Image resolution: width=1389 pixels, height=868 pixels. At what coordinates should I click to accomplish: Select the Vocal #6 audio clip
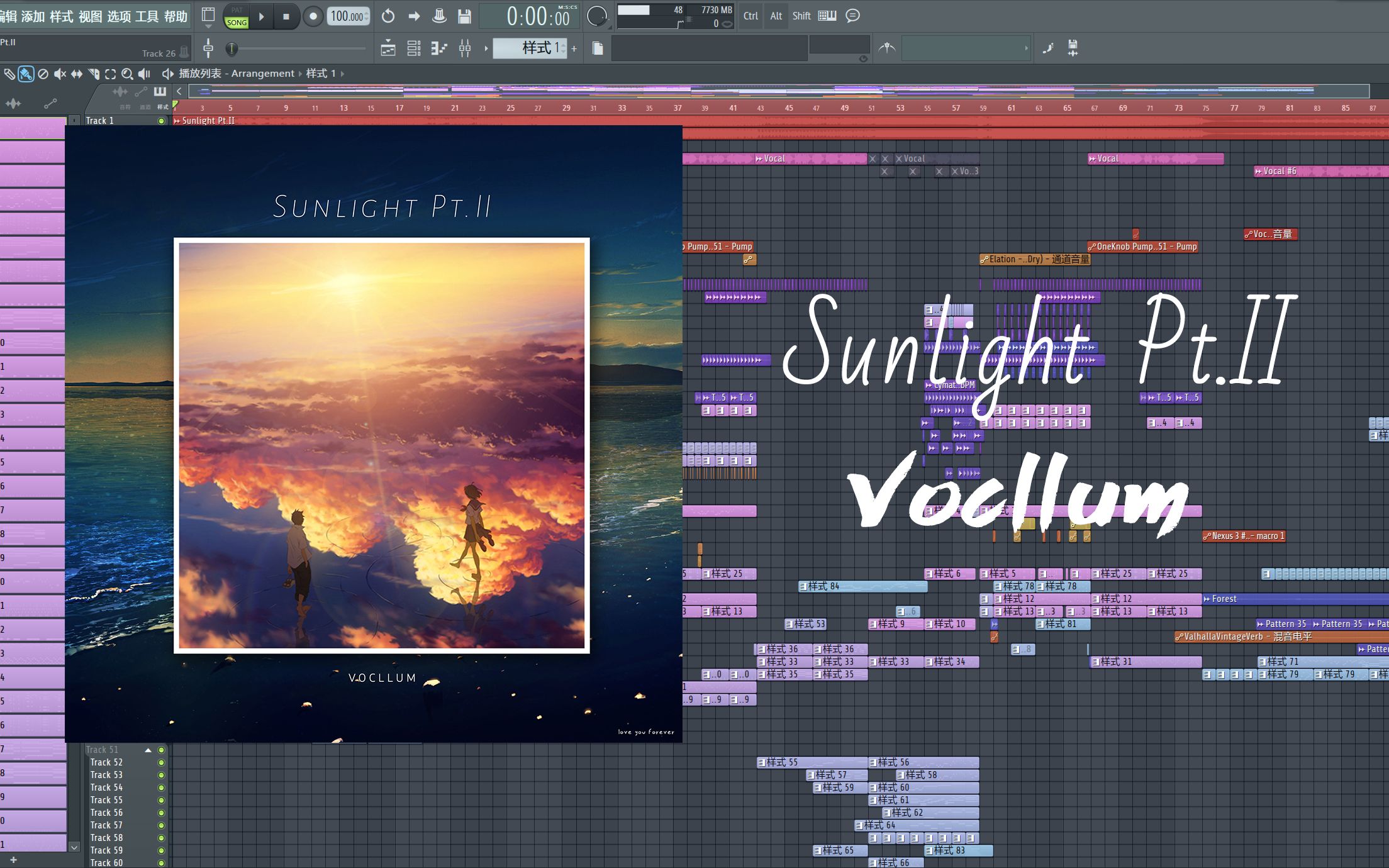(1321, 171)
